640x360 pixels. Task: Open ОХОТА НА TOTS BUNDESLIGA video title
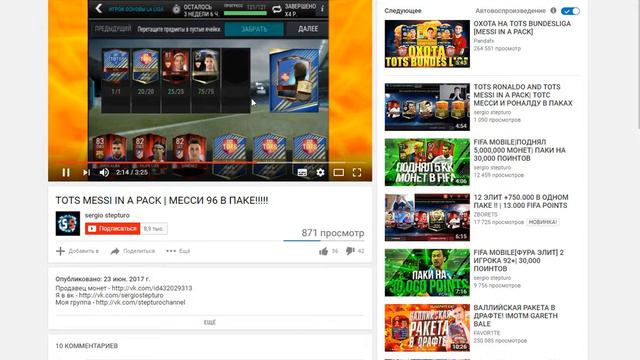(x=522, y=28)
